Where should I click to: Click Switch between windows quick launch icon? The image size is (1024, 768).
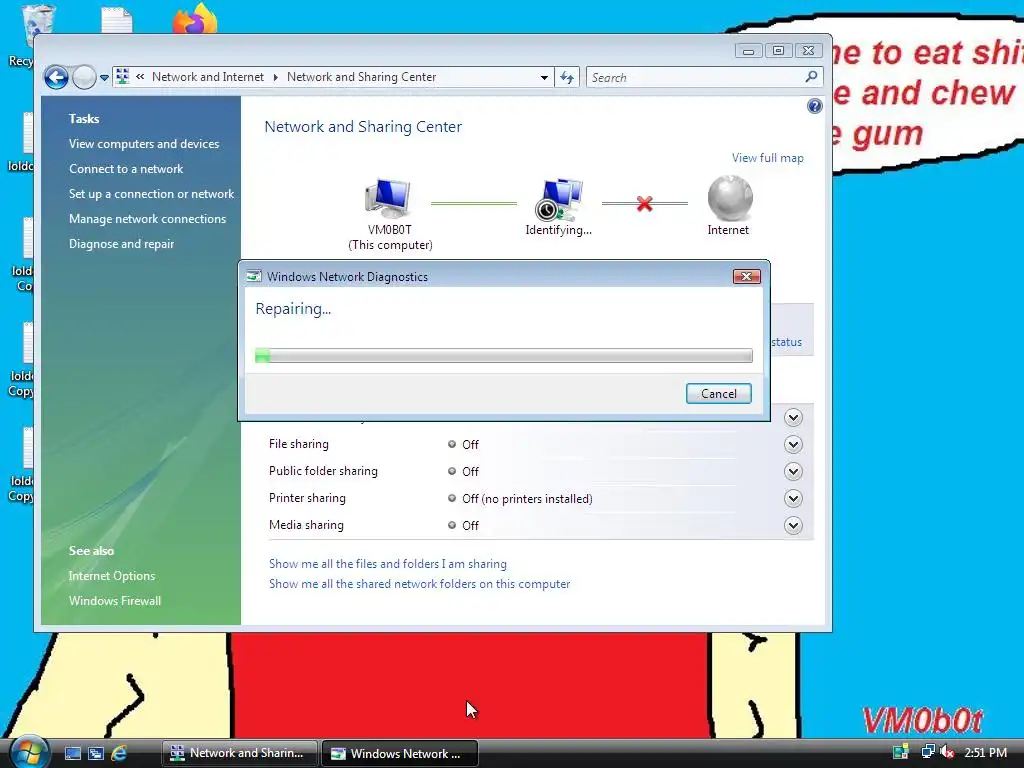(96, 754)
